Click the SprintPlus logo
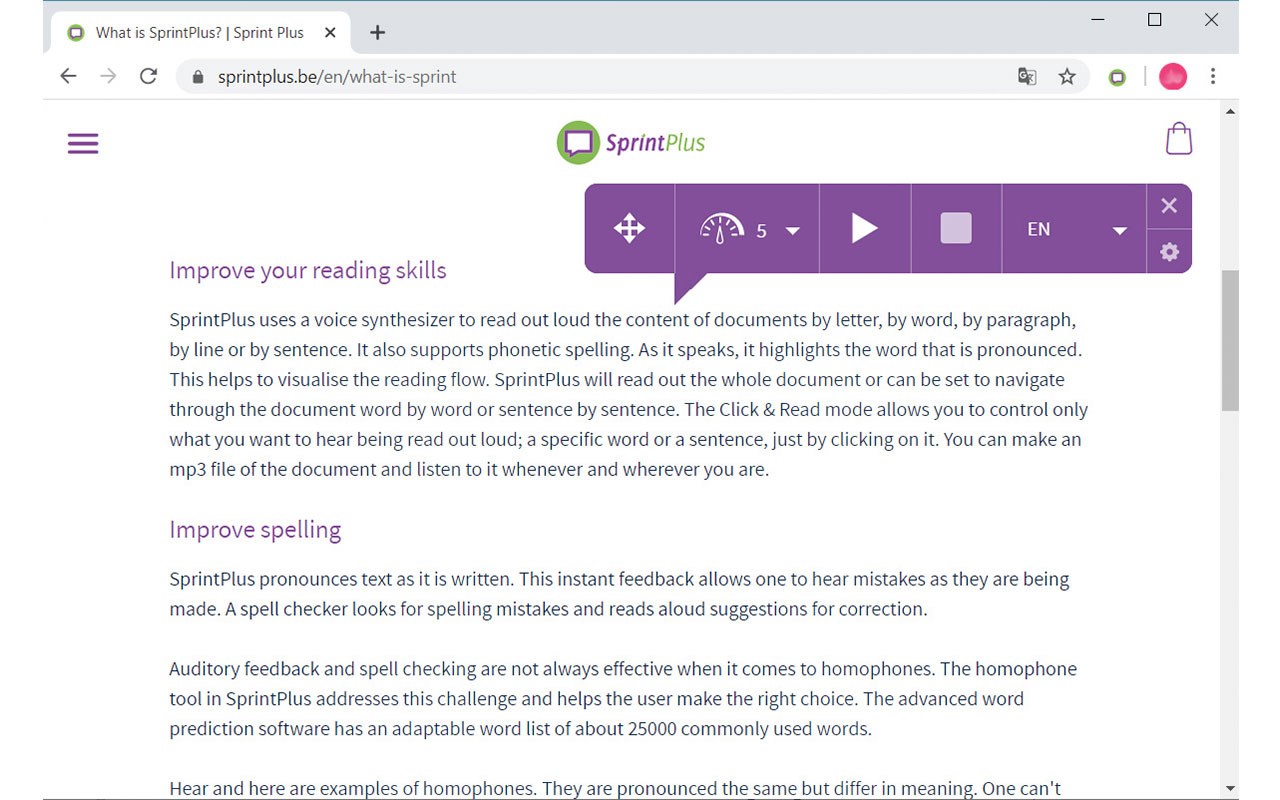Viewport: 1280px width, 800px height. click(631, 142)
